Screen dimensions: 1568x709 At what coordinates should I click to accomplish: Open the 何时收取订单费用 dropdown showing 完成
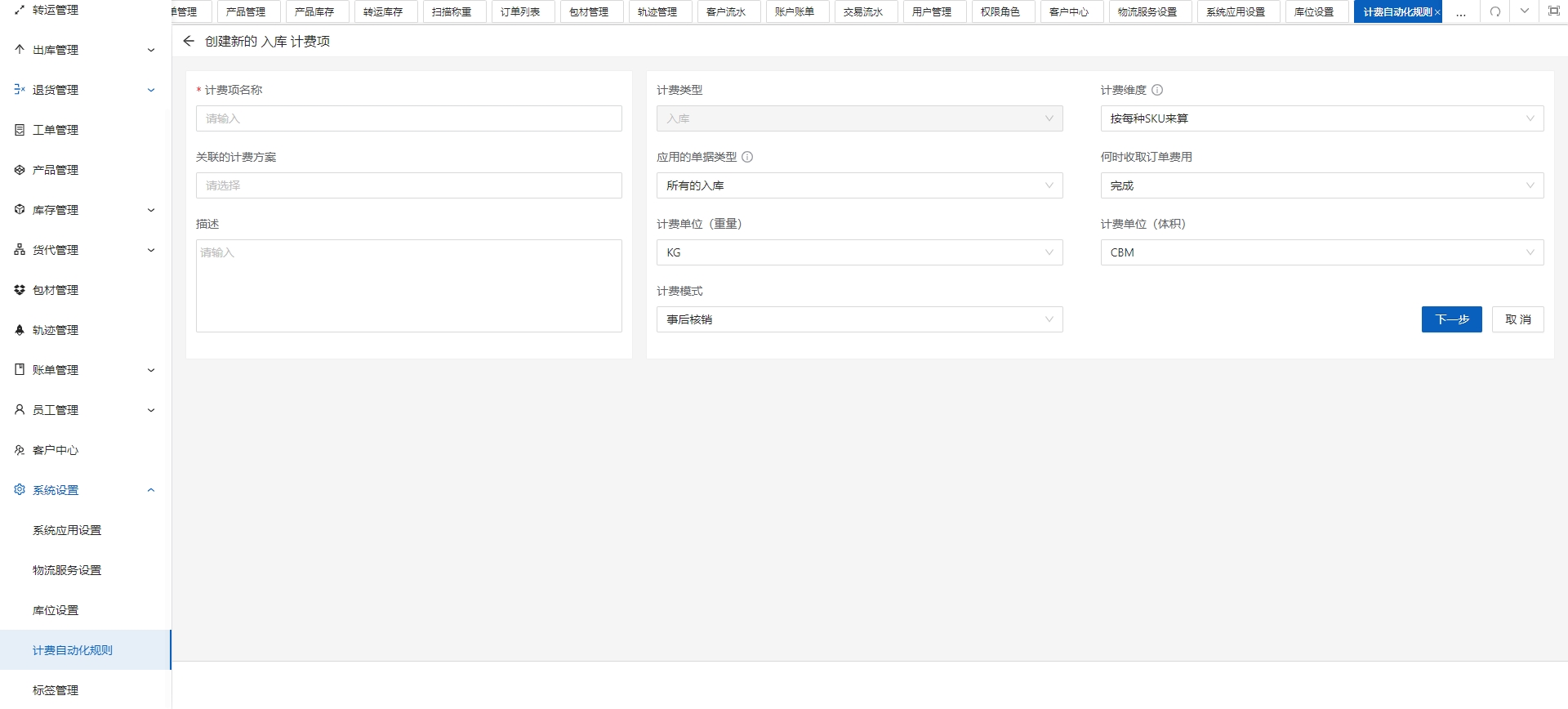tap(1321, 185)
